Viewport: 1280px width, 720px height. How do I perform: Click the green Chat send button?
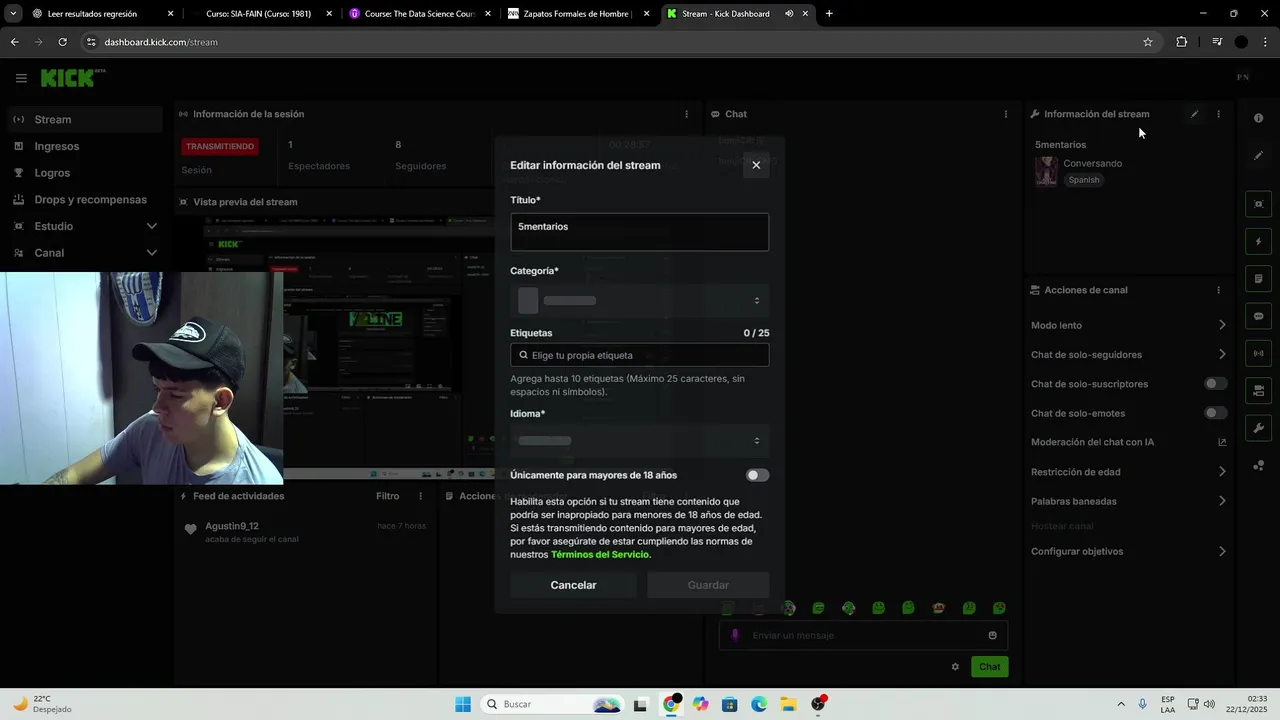coord(989,667)
